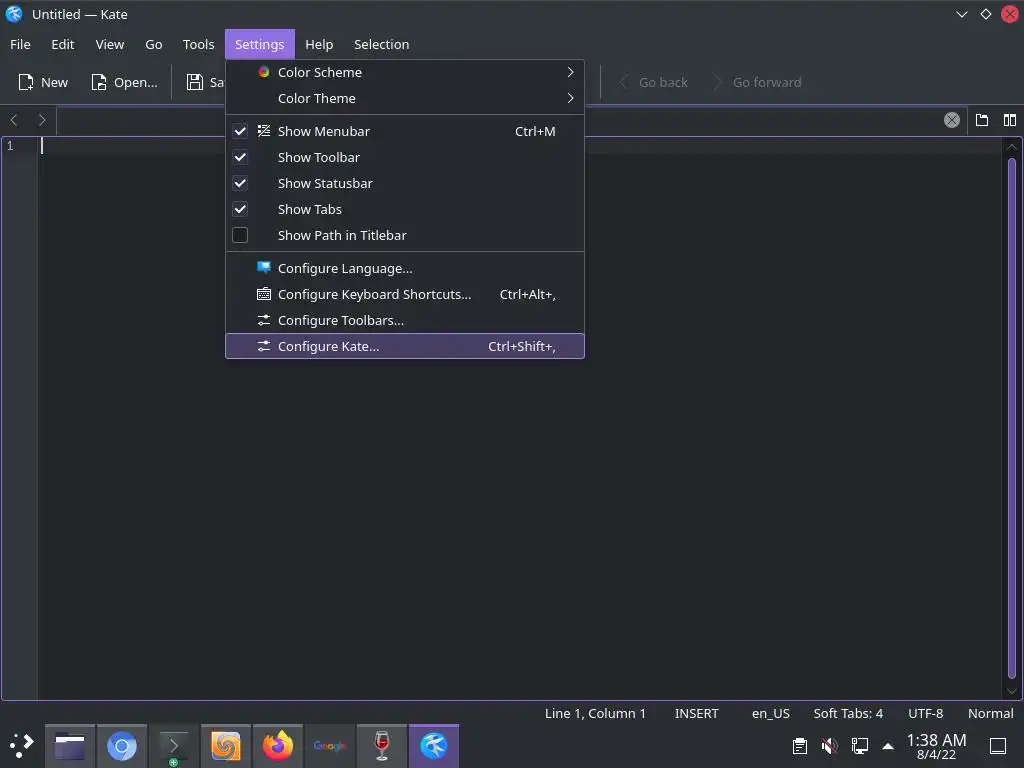Click the quick open document icon

pos(982,120)
